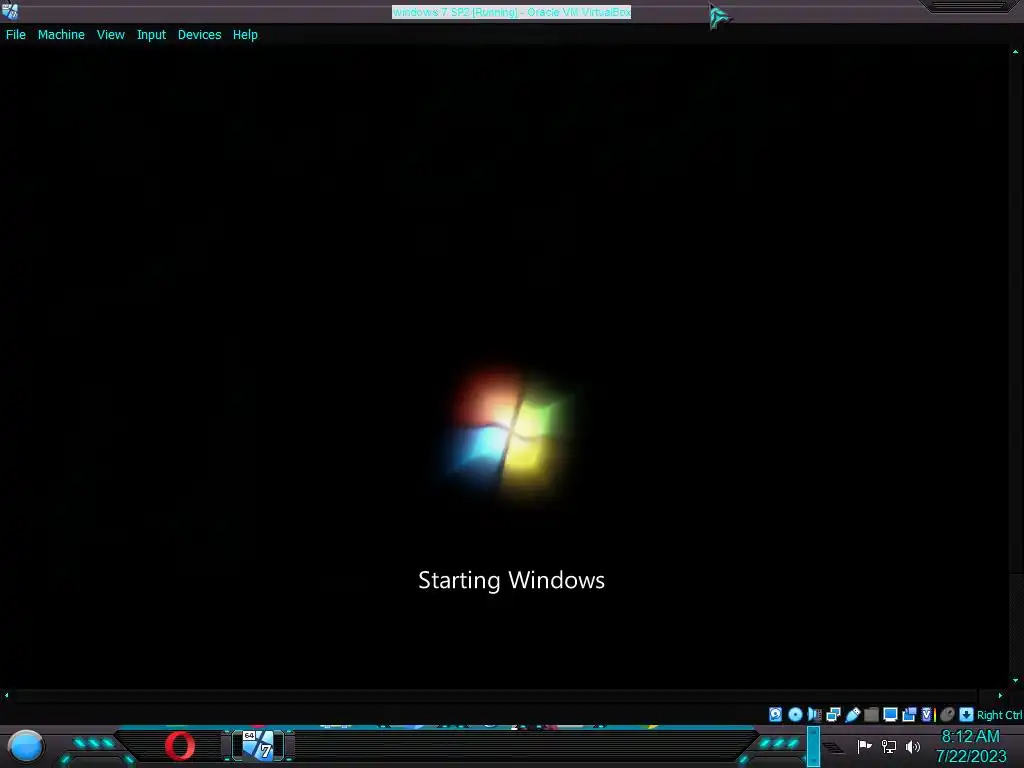
Task: Click the recording status icon
Action: [x=909, y=714]
